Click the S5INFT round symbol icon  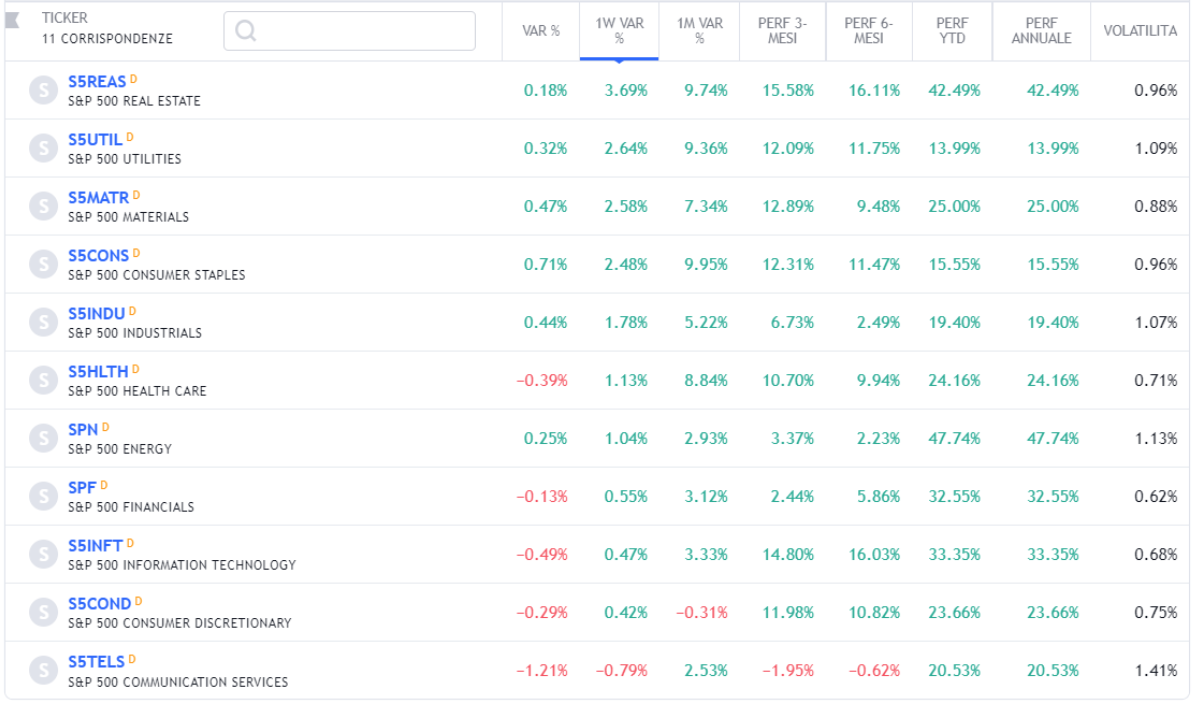point(42,554)
